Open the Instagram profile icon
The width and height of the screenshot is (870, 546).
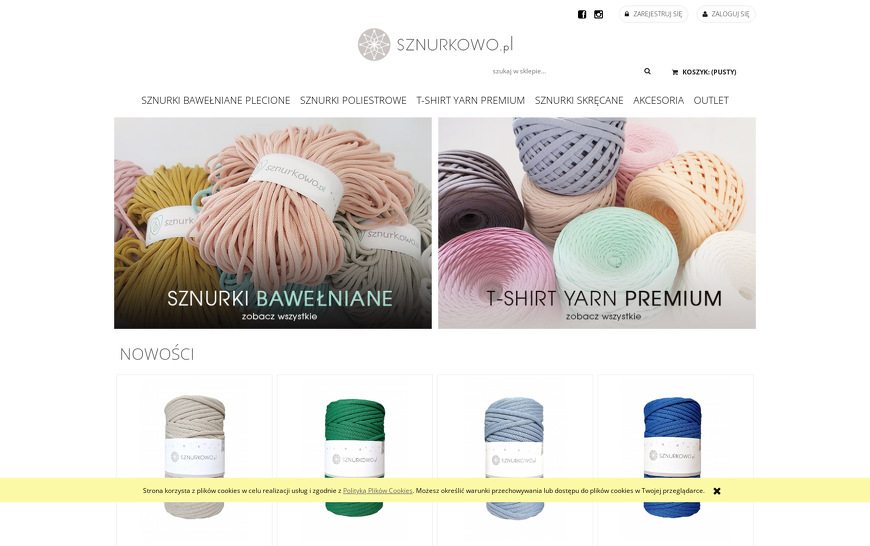pyautogui.click(x=598, y=14)
